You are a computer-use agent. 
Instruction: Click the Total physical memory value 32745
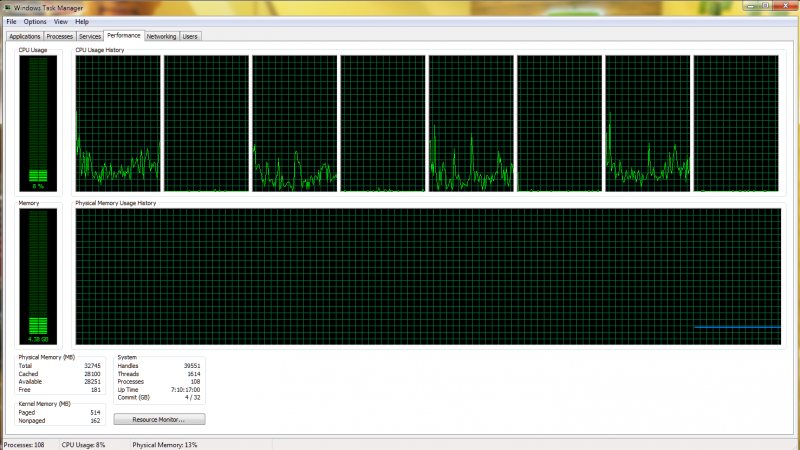(x=92, y=366)
